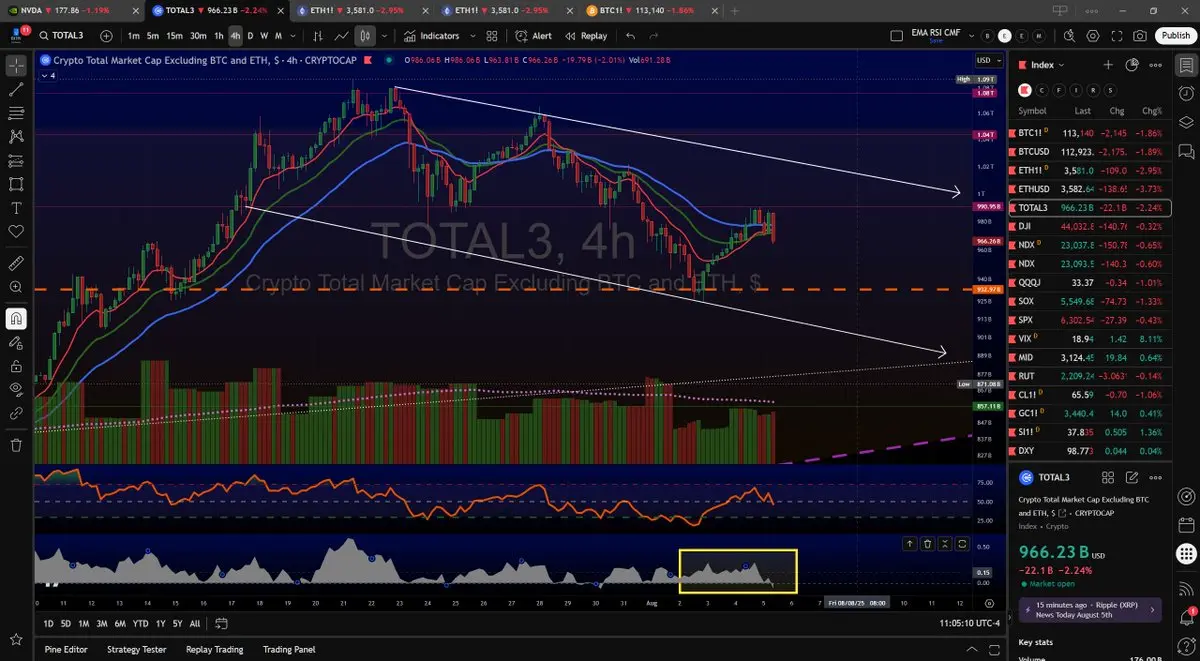1200x661 pixels.
Task: Open the drawings link sync tool
Action: click(16, 412)
